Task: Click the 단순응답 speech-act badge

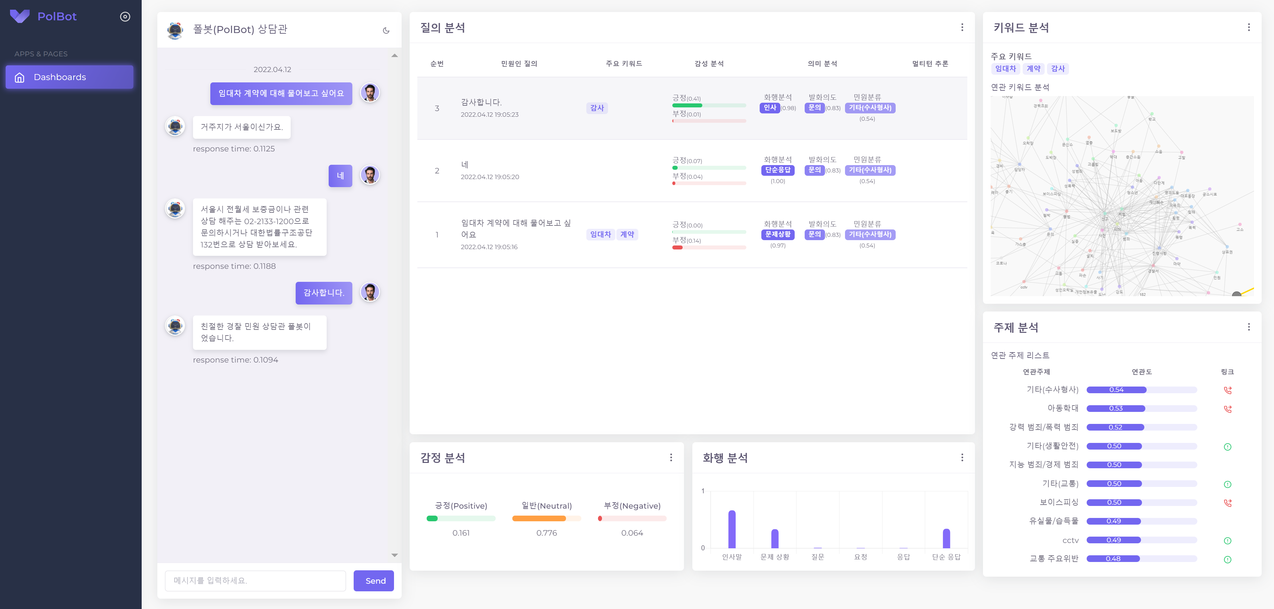Action: 778,170
